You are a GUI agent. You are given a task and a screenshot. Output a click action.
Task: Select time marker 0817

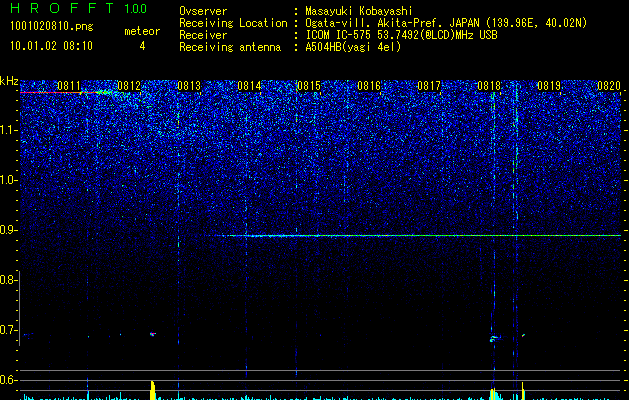tap(429, 86)
